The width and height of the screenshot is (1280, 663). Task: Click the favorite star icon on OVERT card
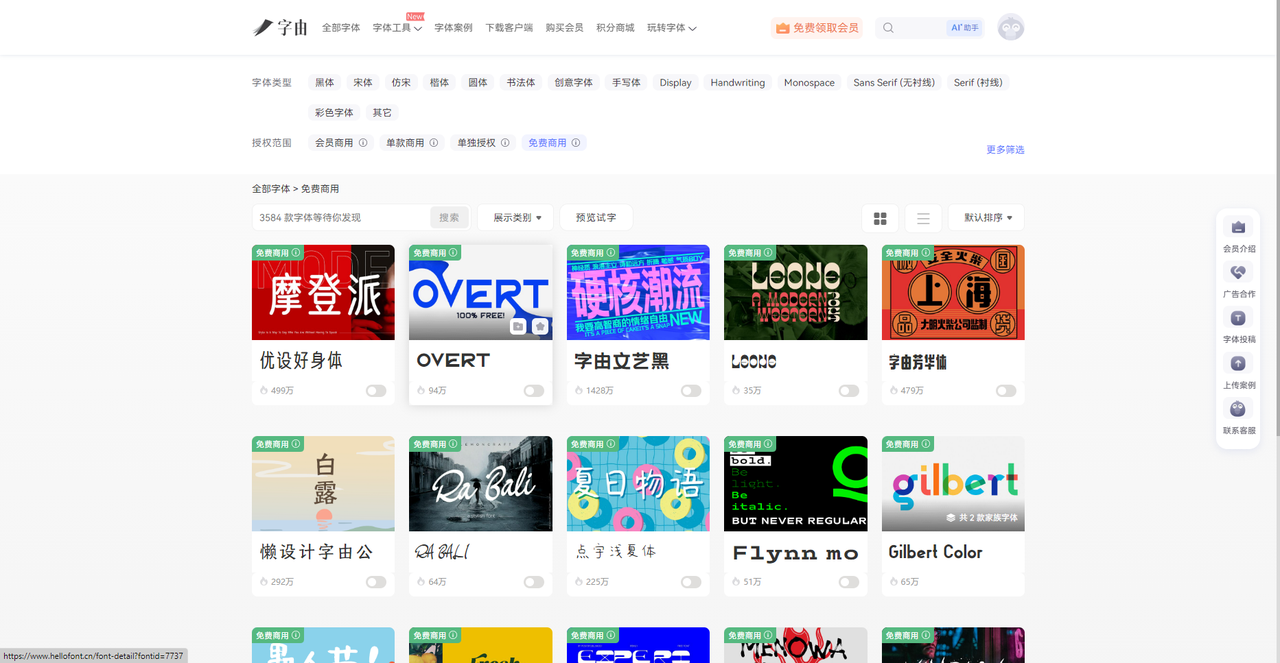[540, 326]
